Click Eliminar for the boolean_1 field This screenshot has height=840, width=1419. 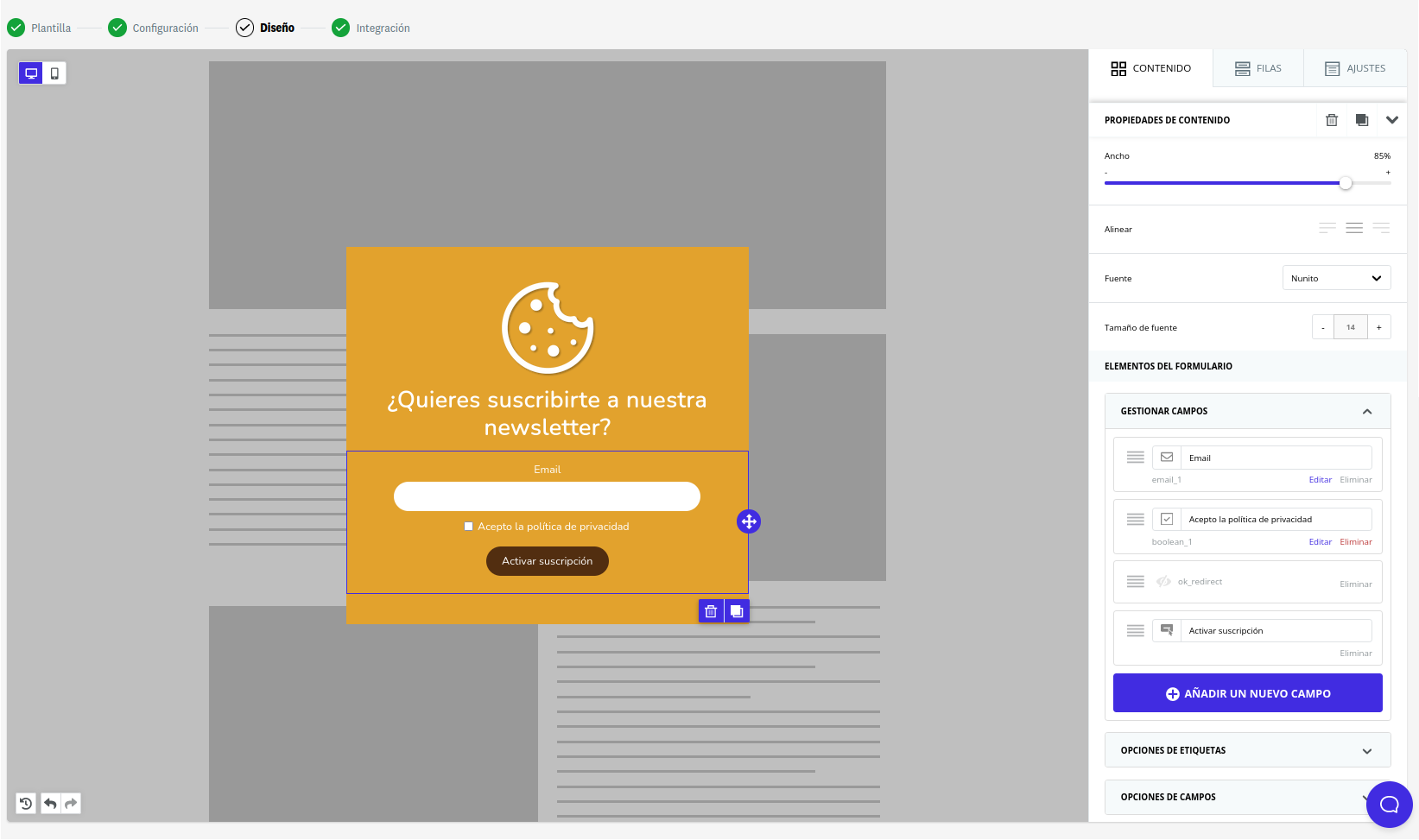pos(1356,542)
